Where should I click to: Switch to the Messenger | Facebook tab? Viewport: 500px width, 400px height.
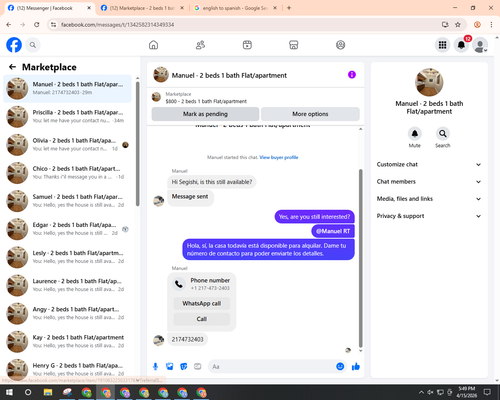tap(49, 8)
